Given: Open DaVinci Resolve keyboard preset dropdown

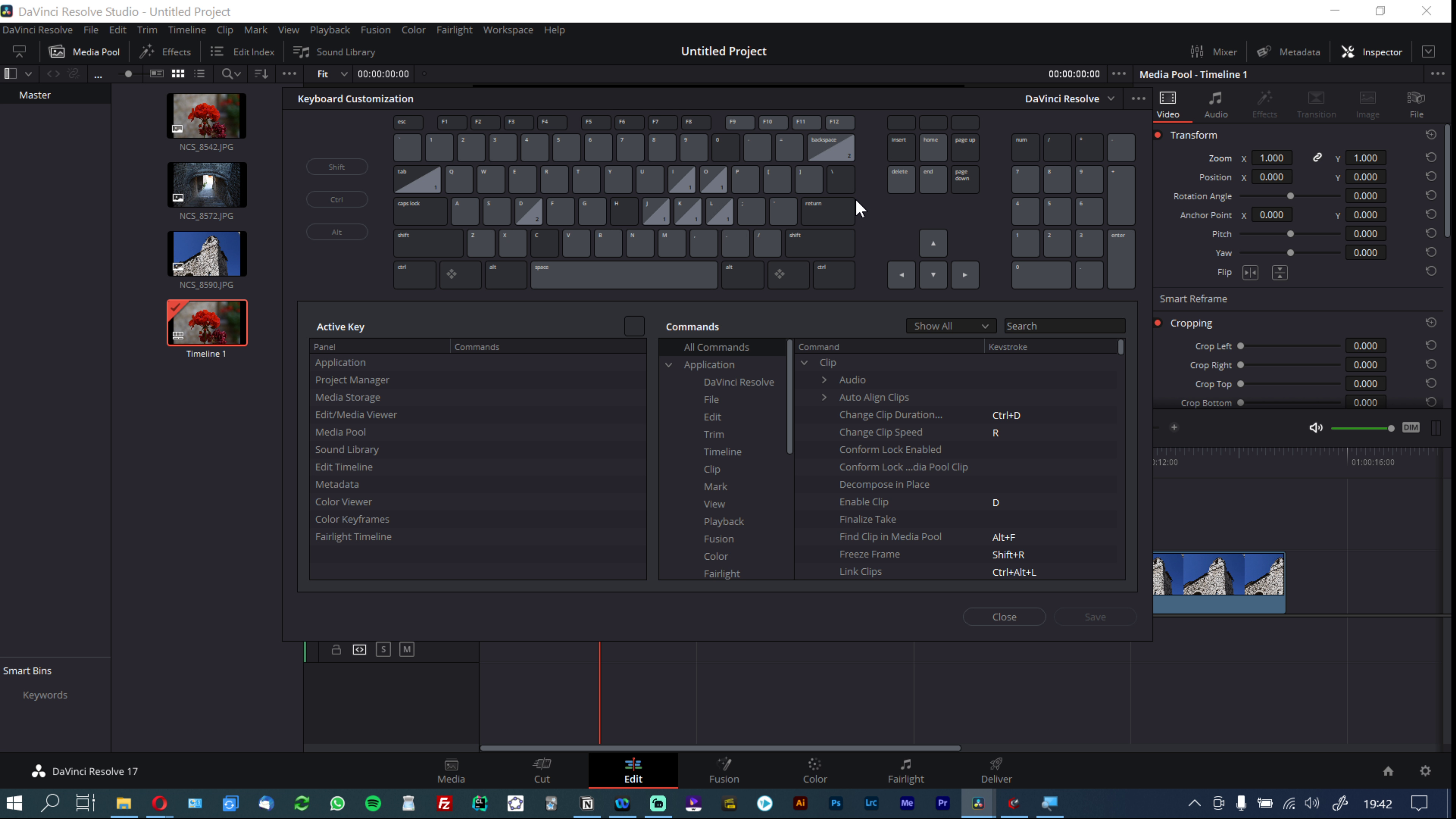Looking at the screenshot, I should tap(1069, 98).
